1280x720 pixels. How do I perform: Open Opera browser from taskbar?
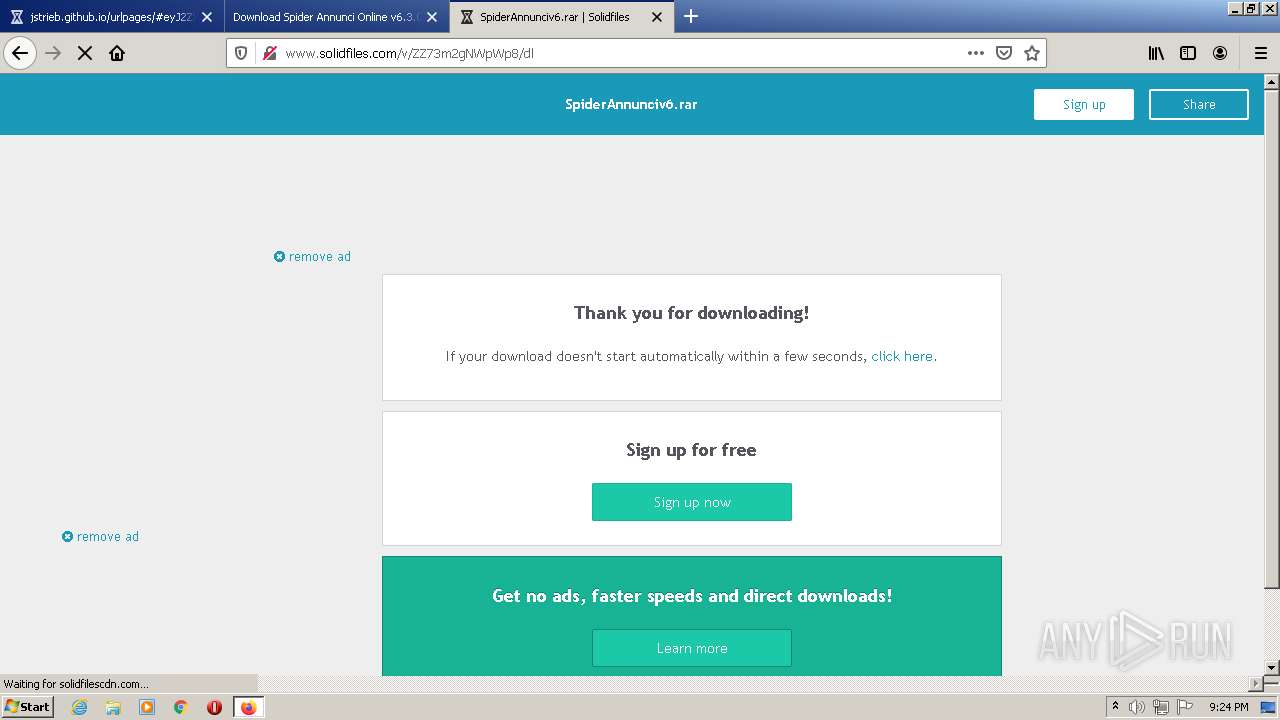tap(214, 707)
